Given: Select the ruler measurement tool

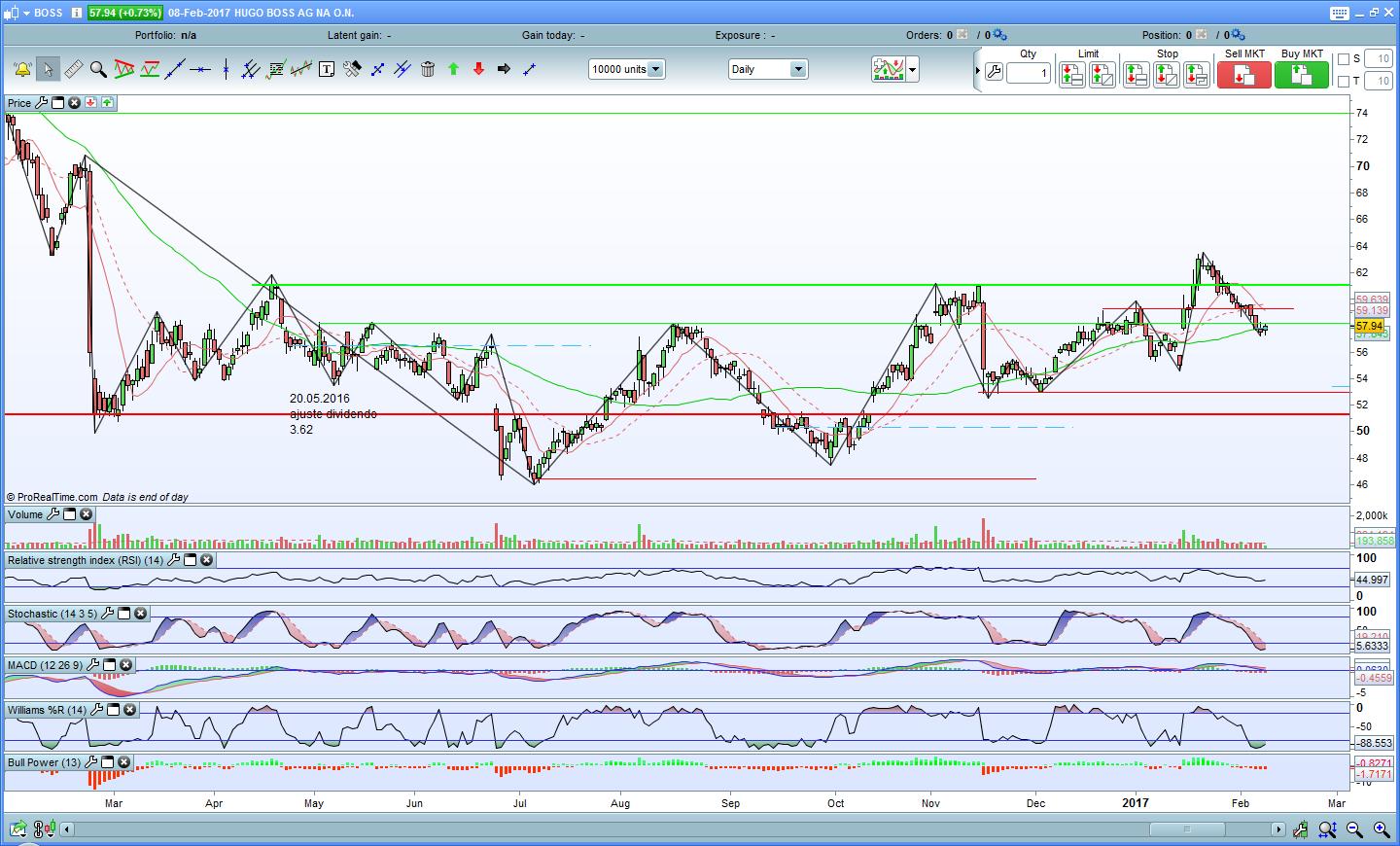Looking at the screenshot, I should [73, 69].
